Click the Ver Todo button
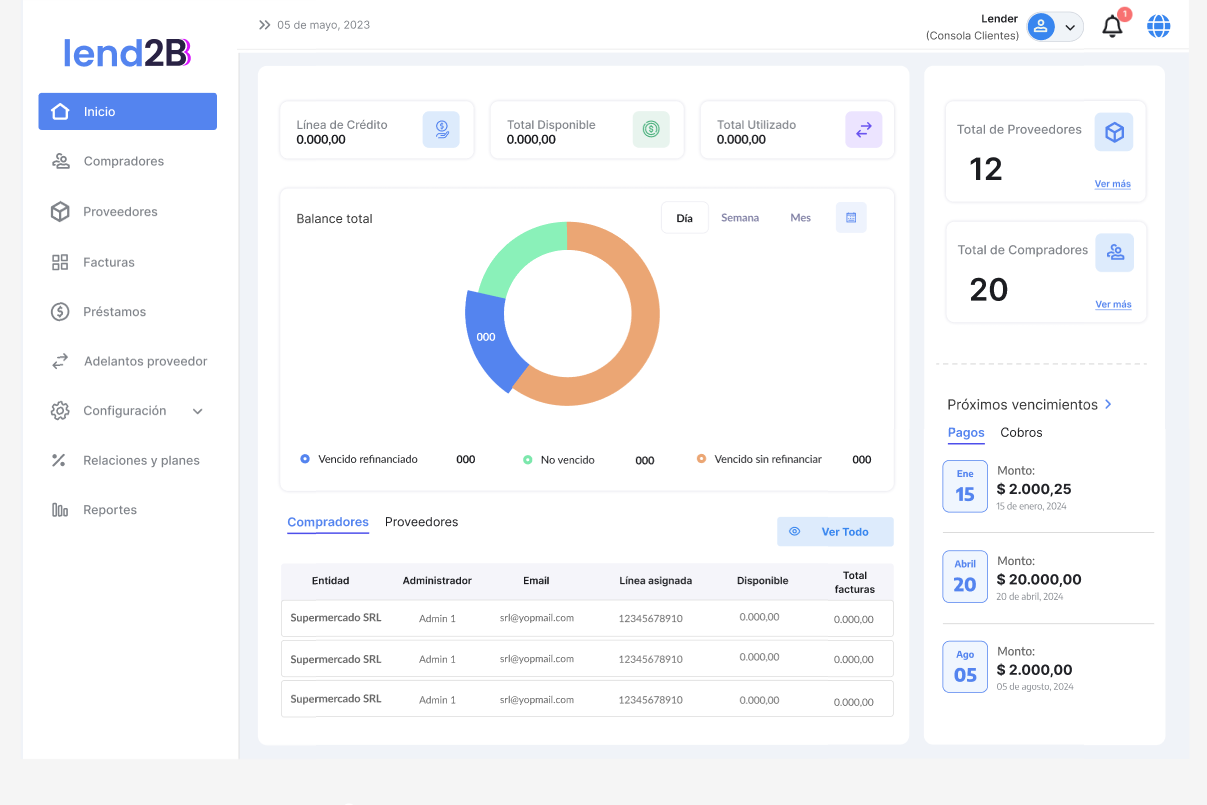This screenshot has height=805, width=1207. [834, 532]
